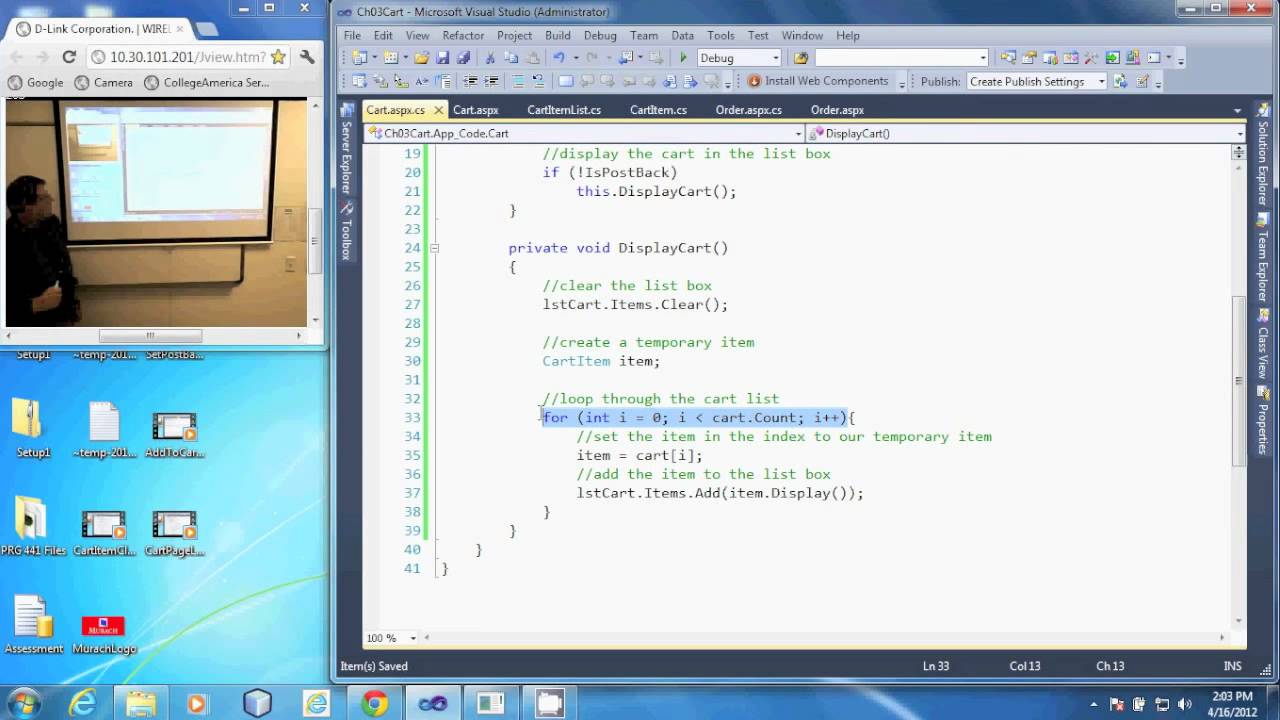Click the Save All icon

coord(463,58)
